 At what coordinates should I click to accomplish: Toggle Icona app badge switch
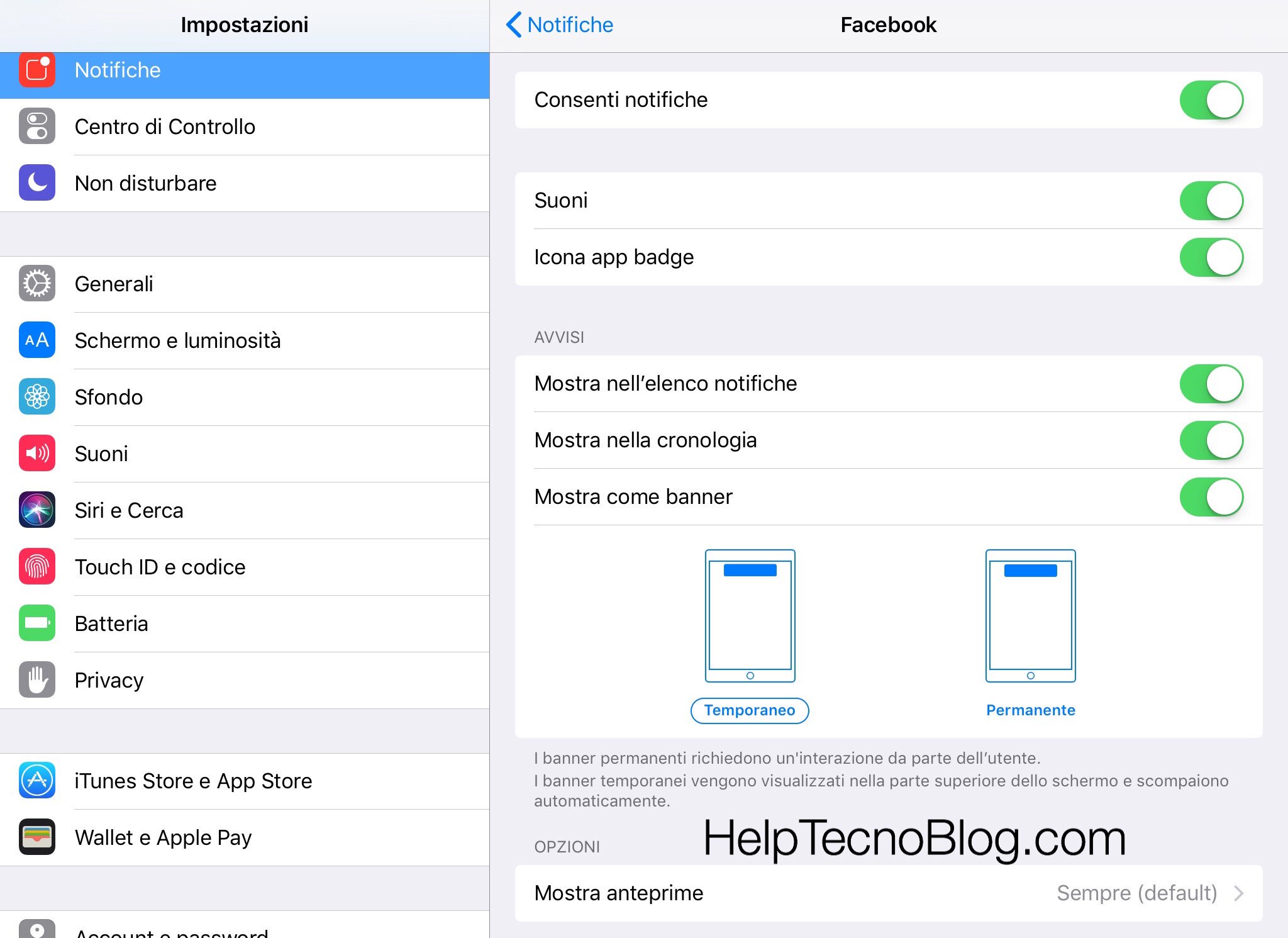point(1211,257)
